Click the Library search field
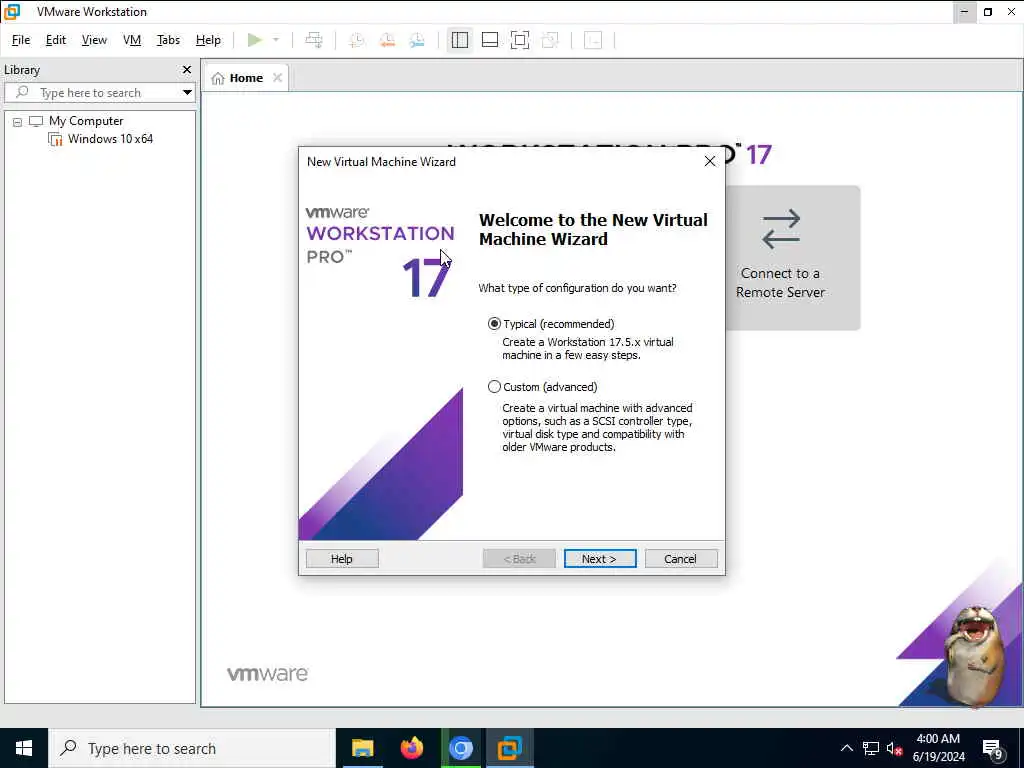The image size is (1024, 768). coord(91,93)
